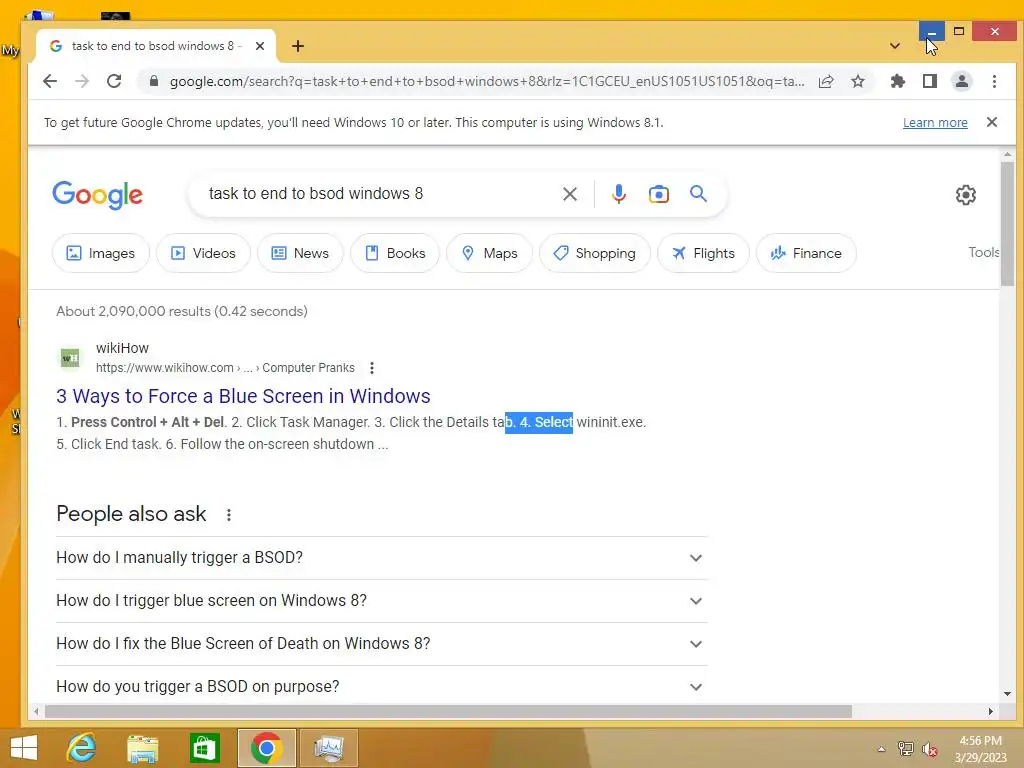Open Task Manager taskbar button
Screen dimensions: 1024x768
click(x=328, y=748)
